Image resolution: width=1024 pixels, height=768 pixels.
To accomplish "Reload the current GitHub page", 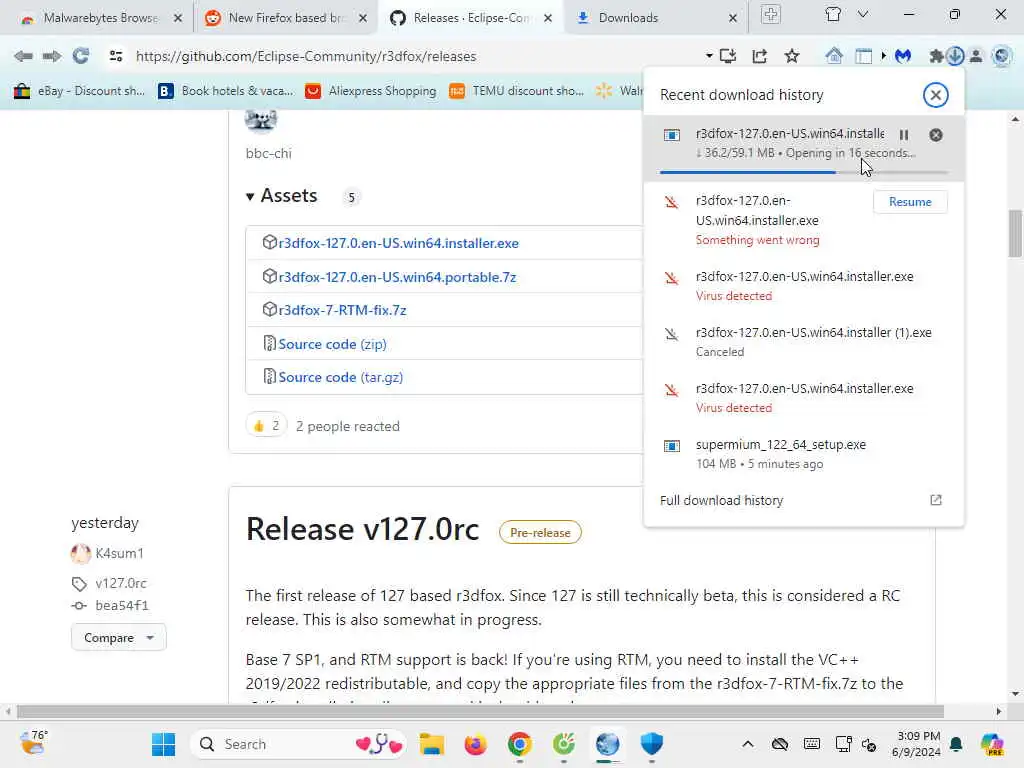I will [81, 56].
